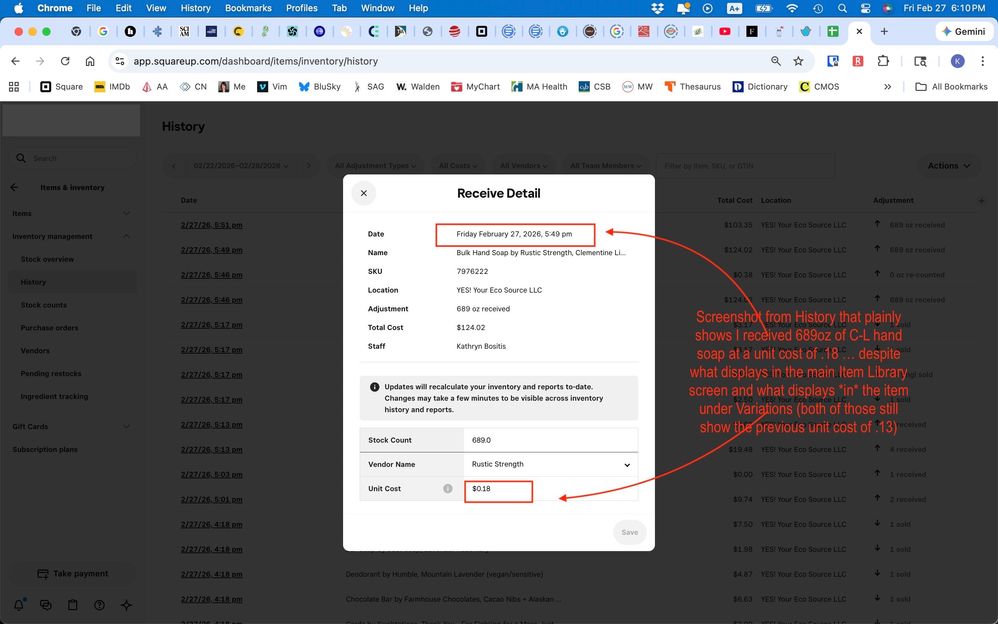Open the Bookmarks menu
Image resolution: width=998 pixels, height=624 pixels.
point(248,8)
